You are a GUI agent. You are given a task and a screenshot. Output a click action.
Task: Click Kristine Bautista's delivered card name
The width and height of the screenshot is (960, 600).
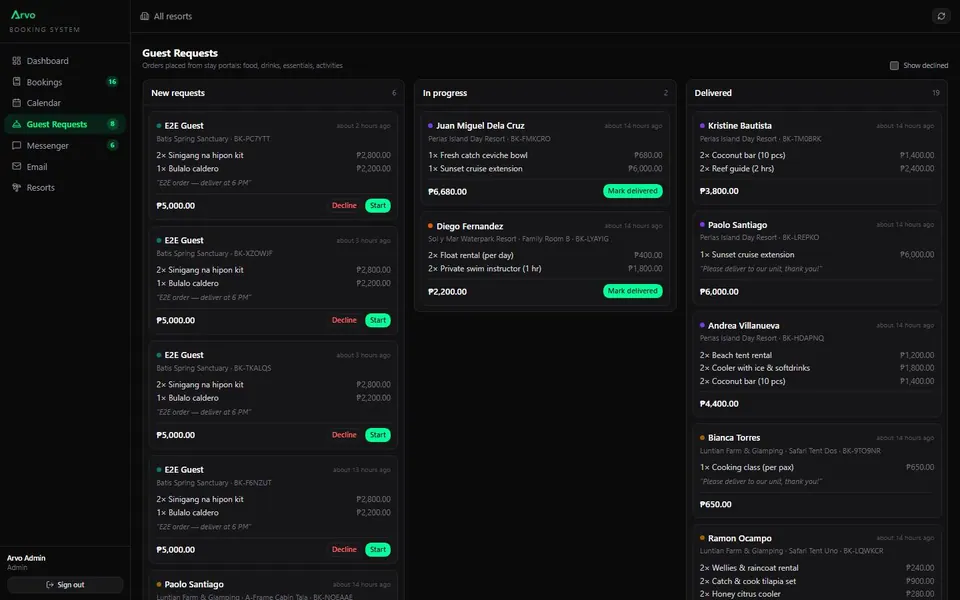click(x=740, y=126)
